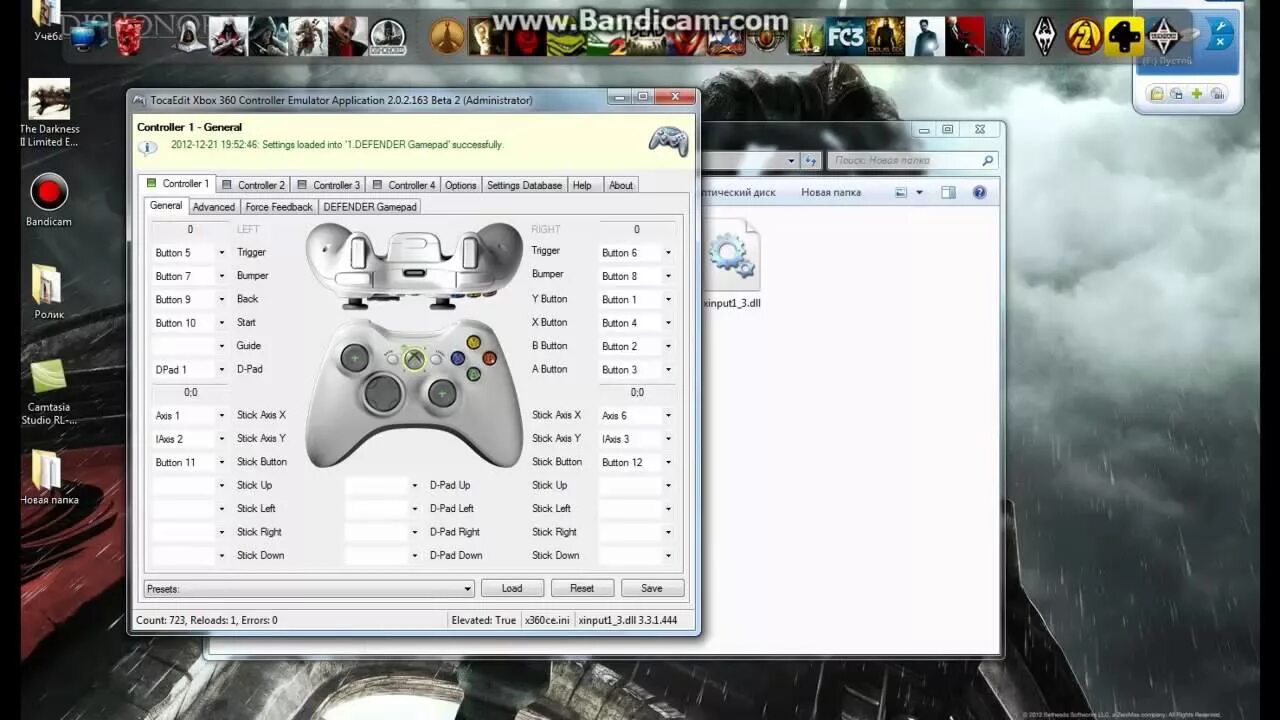Click the Explorer search field
1280x720 pixels.
coord(912,160)
